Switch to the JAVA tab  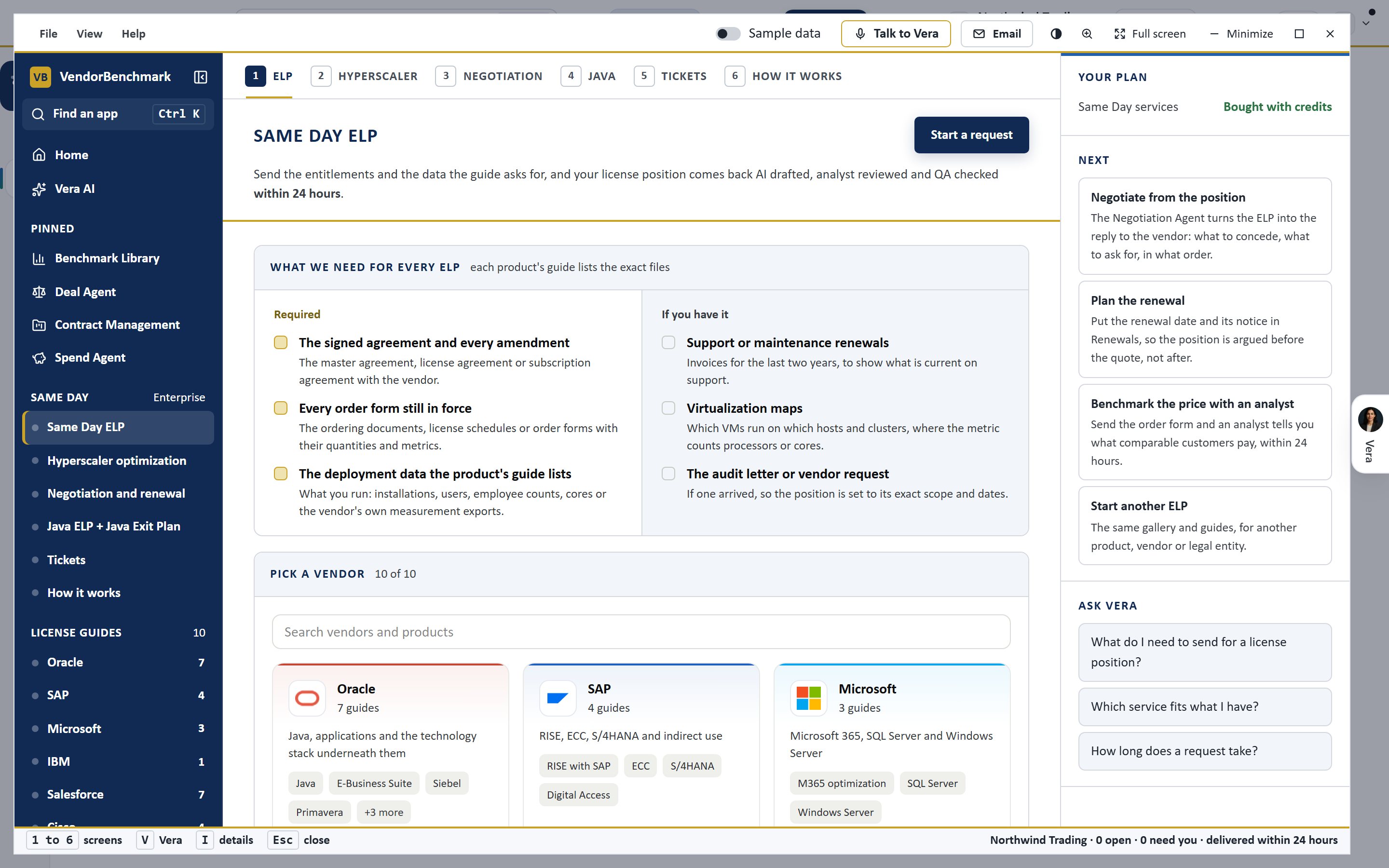(x=588, y=76)
